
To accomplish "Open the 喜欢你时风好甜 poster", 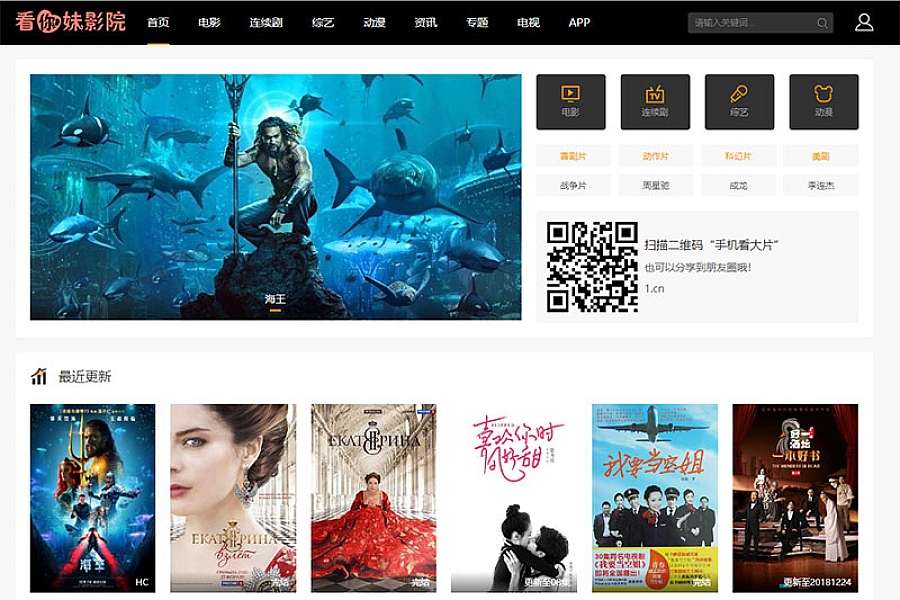I will (x=514, y=498).
